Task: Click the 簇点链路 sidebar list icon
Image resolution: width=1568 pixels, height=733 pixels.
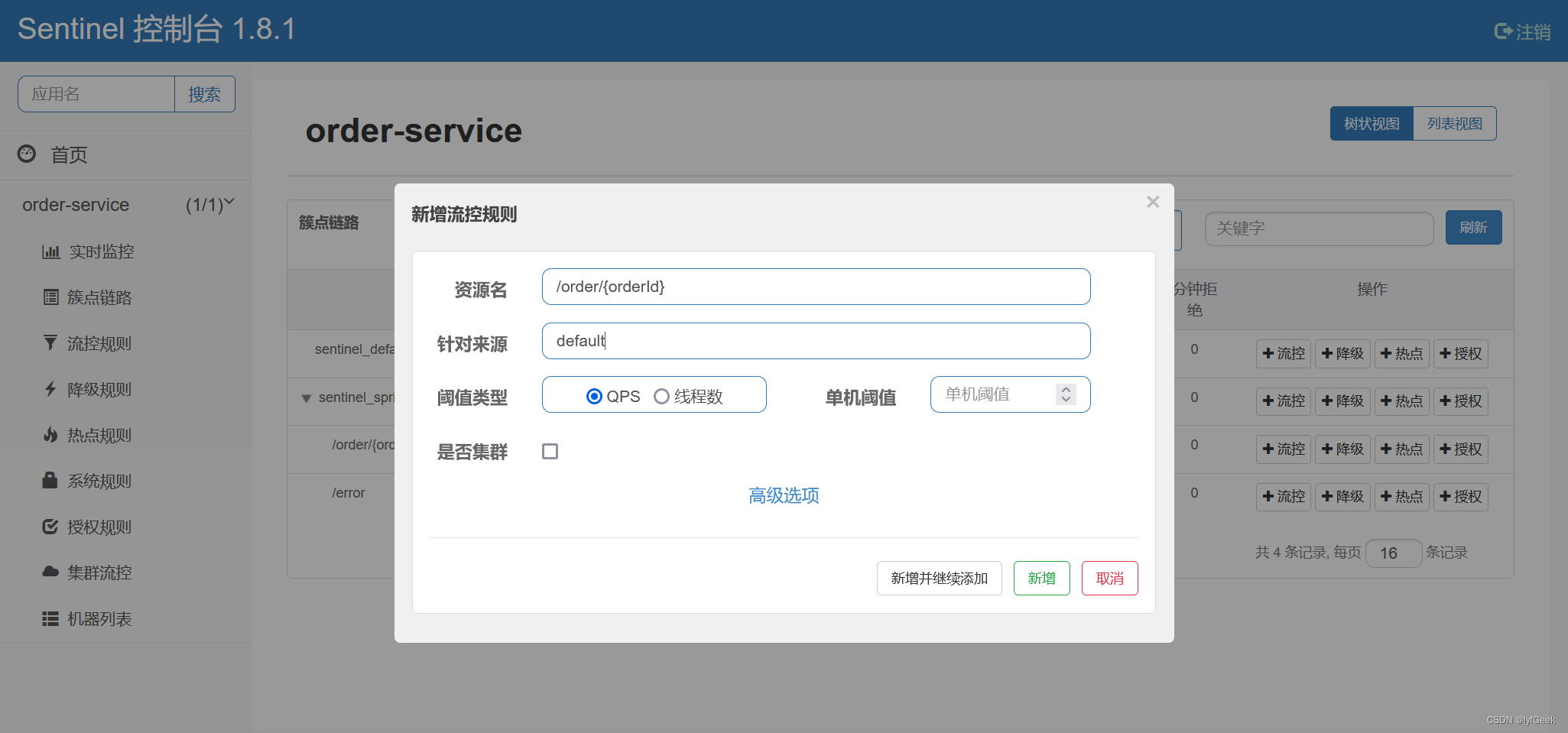Action: coord(50,297)
